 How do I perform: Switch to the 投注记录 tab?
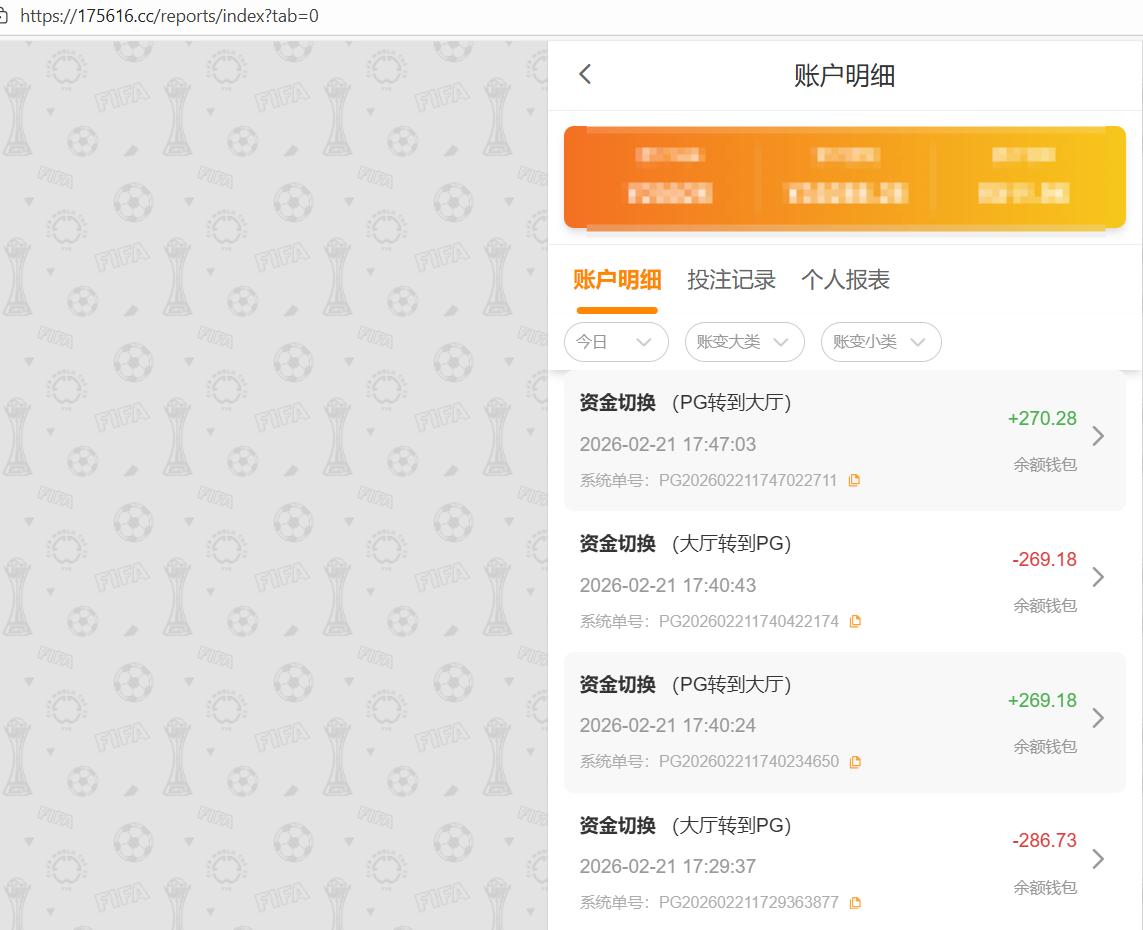731,280
